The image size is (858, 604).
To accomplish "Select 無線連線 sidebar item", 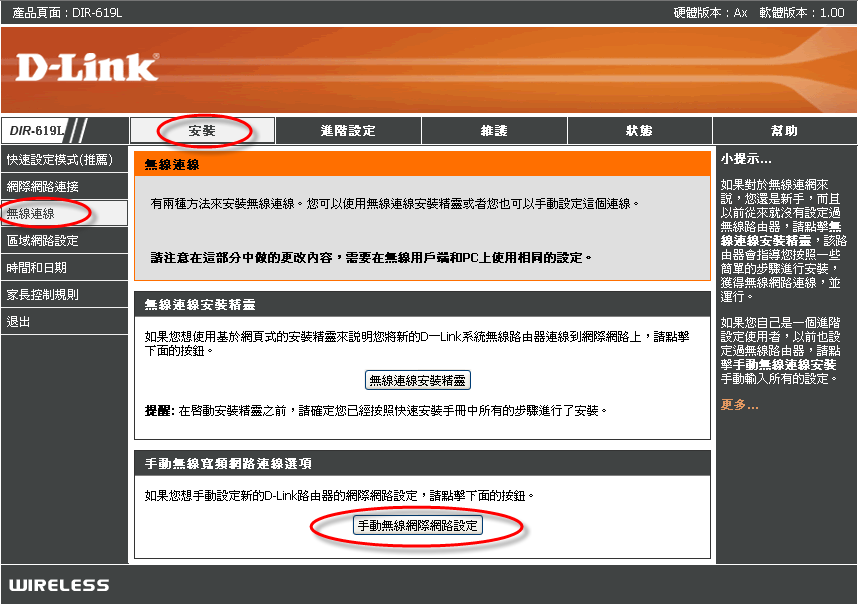I will (x=64, y=213).
